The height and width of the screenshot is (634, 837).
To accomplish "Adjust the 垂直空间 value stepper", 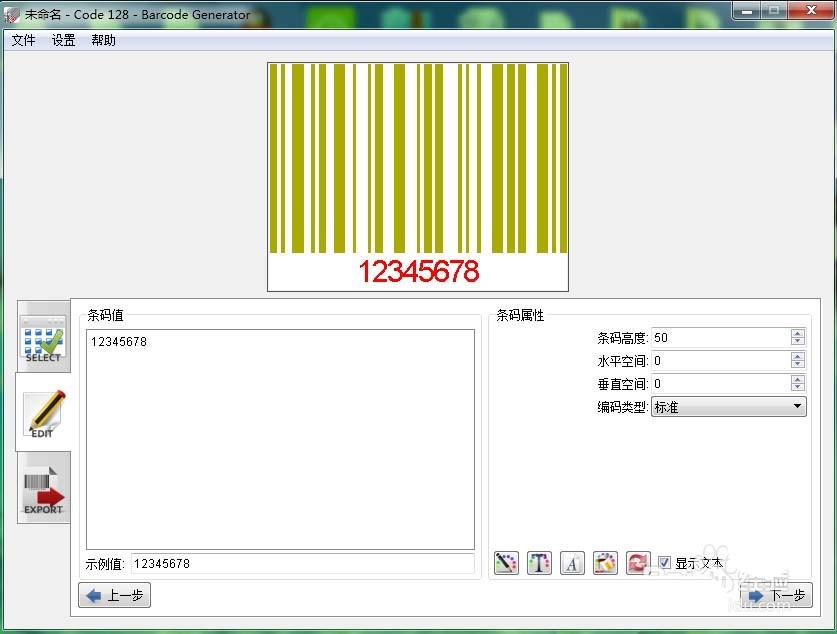I will click(797, 383).
